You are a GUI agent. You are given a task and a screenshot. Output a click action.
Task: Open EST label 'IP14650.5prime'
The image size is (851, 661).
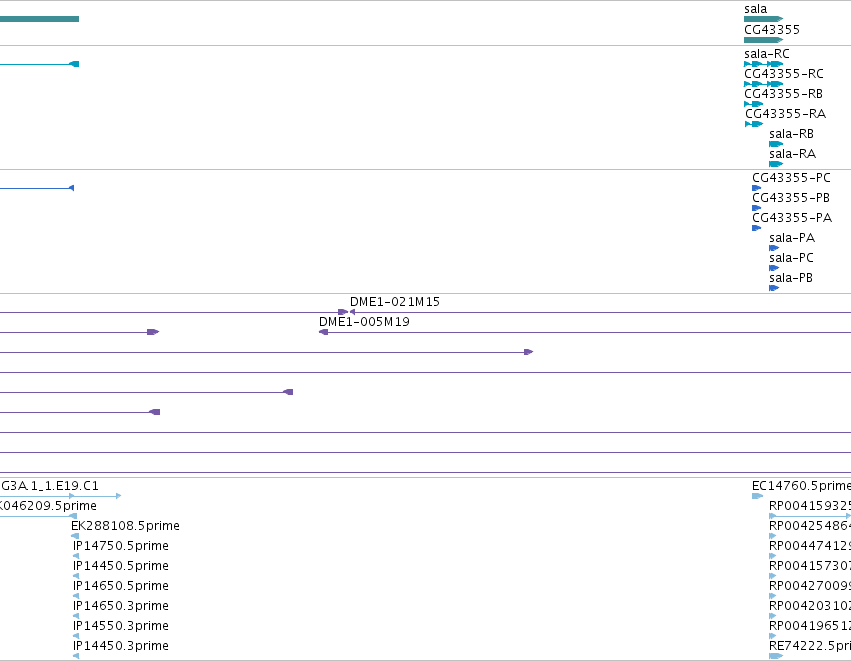coord(120,587)
